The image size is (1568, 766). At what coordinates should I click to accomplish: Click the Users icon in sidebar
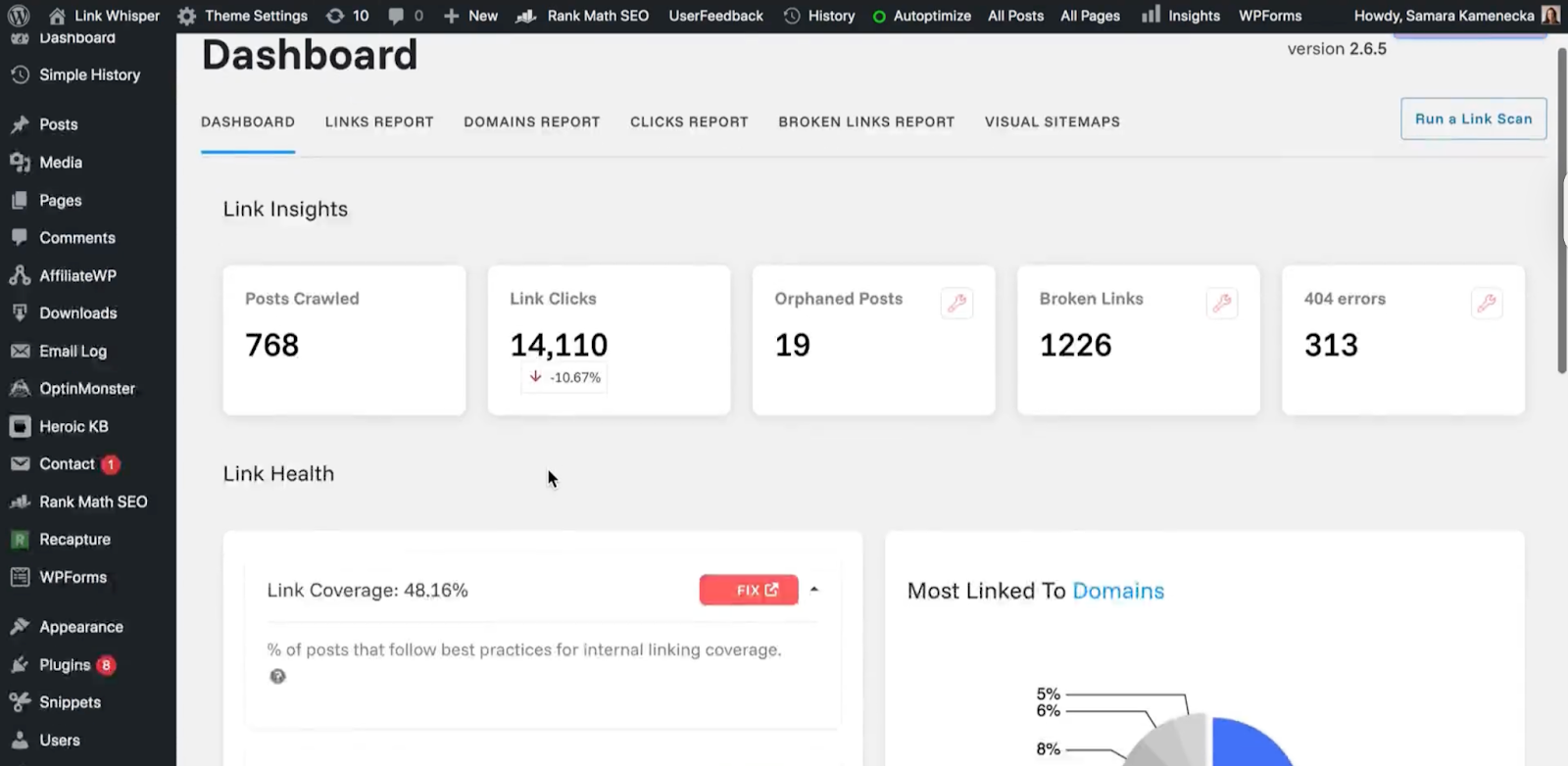(20, 741)
